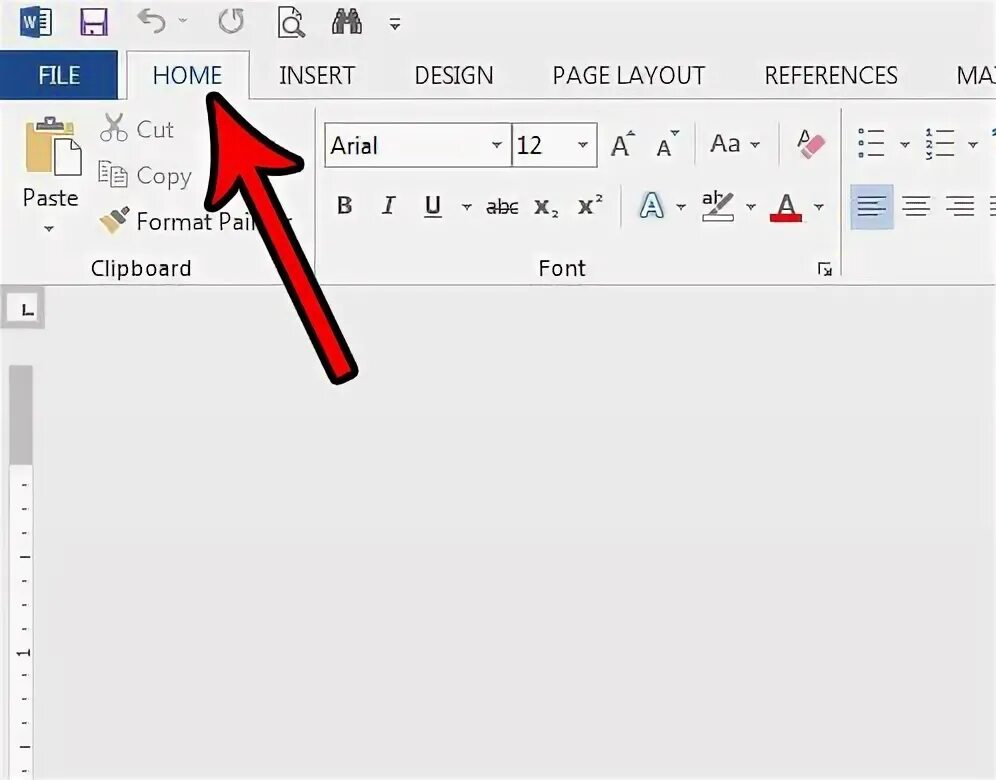Open the font size dropdown list
Image resolution: width=996 pixels, height=780 pixels.
pos(583,145)
